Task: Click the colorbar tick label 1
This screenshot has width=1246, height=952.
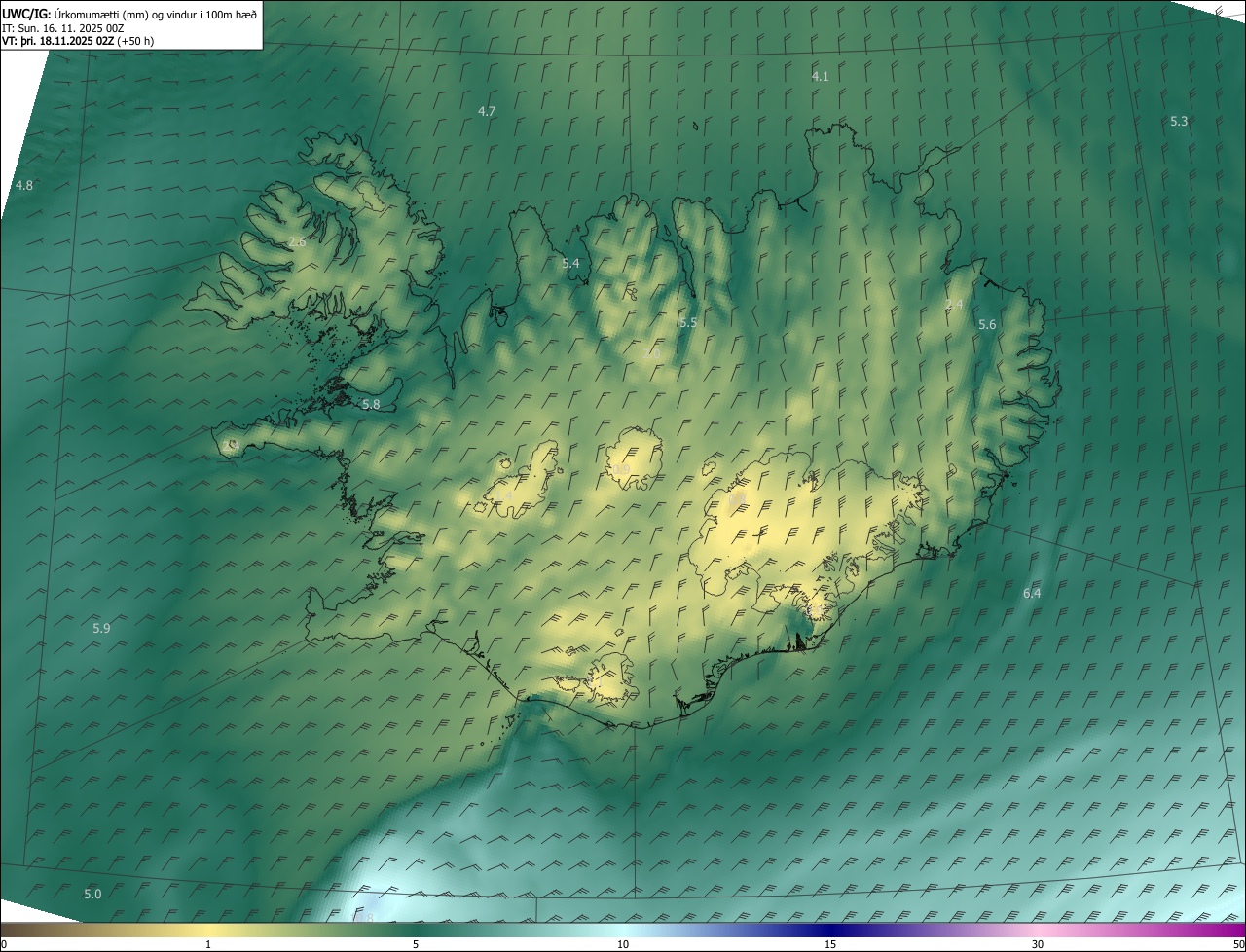Action: 208,944
